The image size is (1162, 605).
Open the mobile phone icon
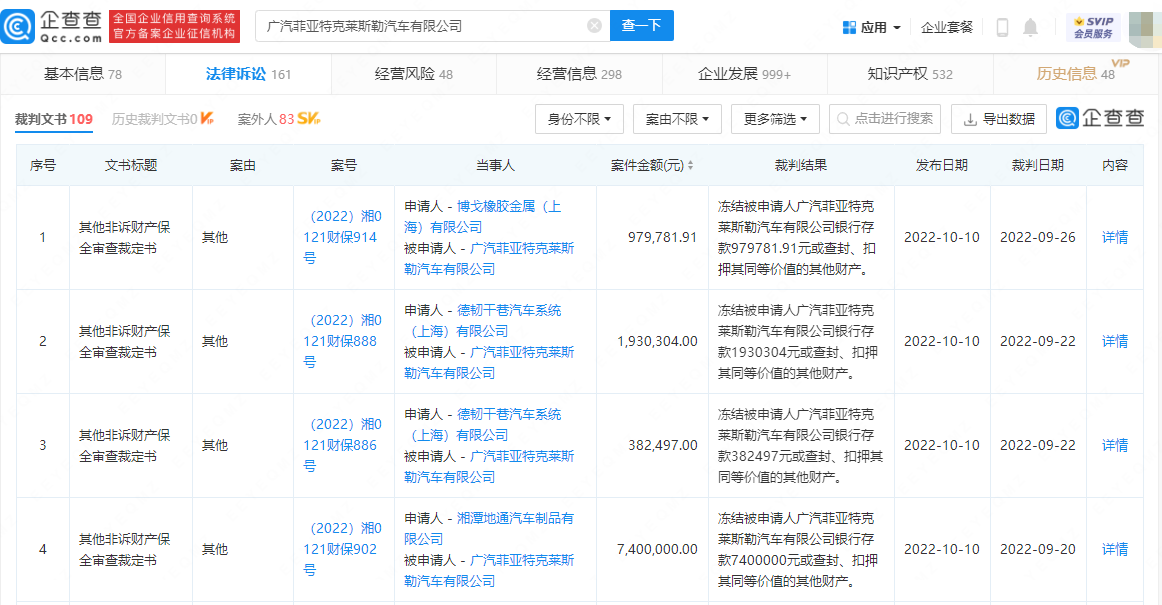tap(1002, 27)
